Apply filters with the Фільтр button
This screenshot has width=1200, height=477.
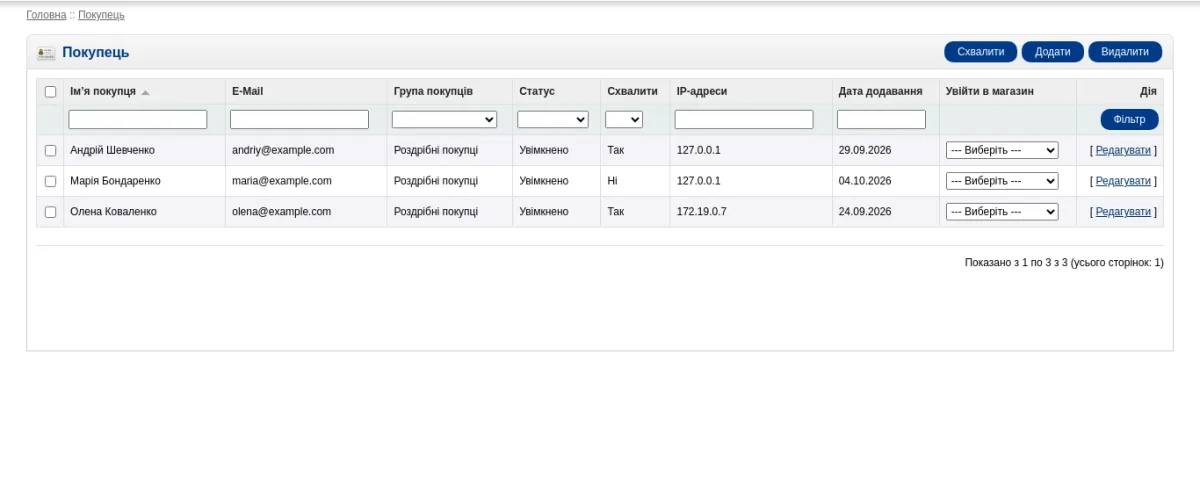(1130, 120)
